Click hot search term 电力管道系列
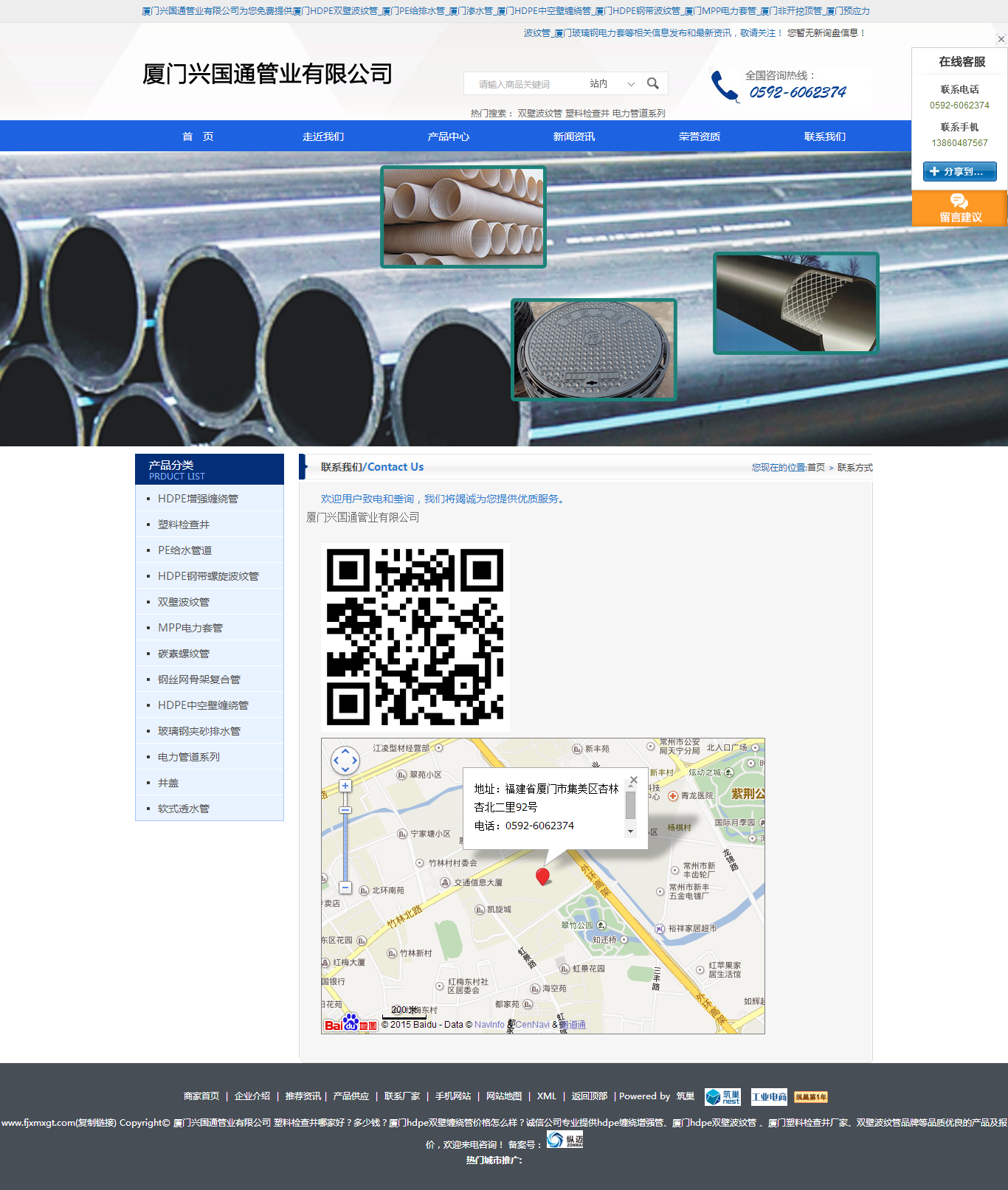The image size is (1008, 1190). (x=639, y=114)
